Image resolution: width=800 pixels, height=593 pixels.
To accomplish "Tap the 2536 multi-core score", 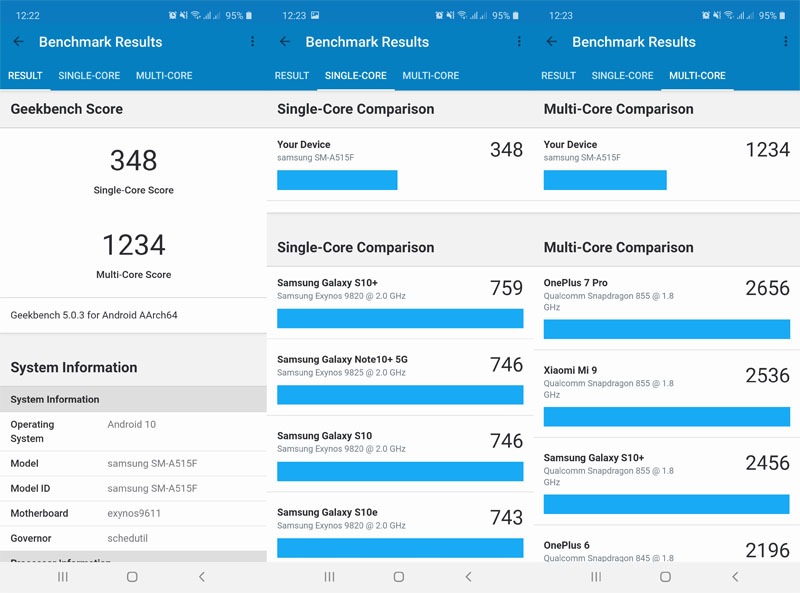I will pyautogui.click(x=767, y=376).
